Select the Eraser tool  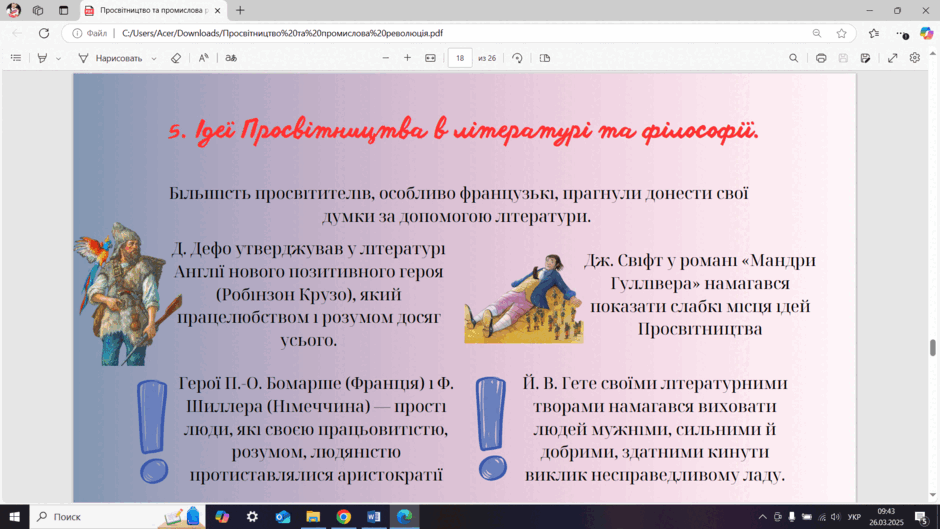pyautogui.click(x=176, y=58)
